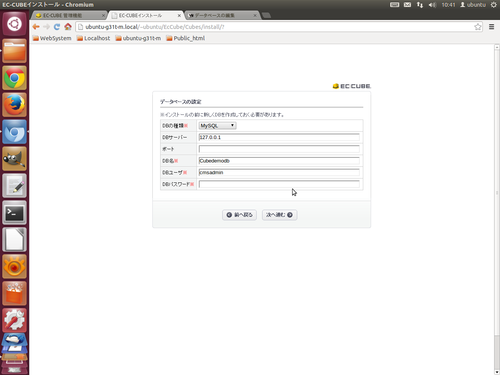This screenshot has height=375, width=500.
Task: Open the Ubuntu Dash home launcher icon
Action: pos(14,24)
